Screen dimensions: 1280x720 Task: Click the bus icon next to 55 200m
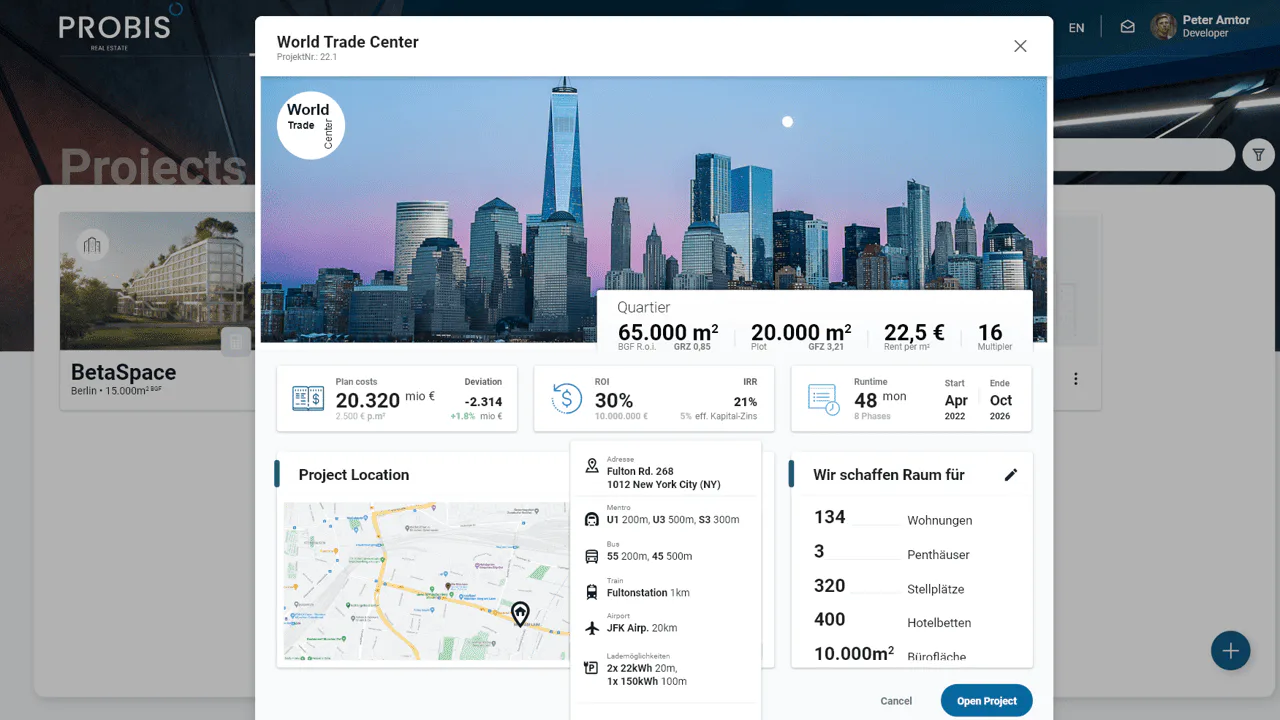tap(592, 556)
